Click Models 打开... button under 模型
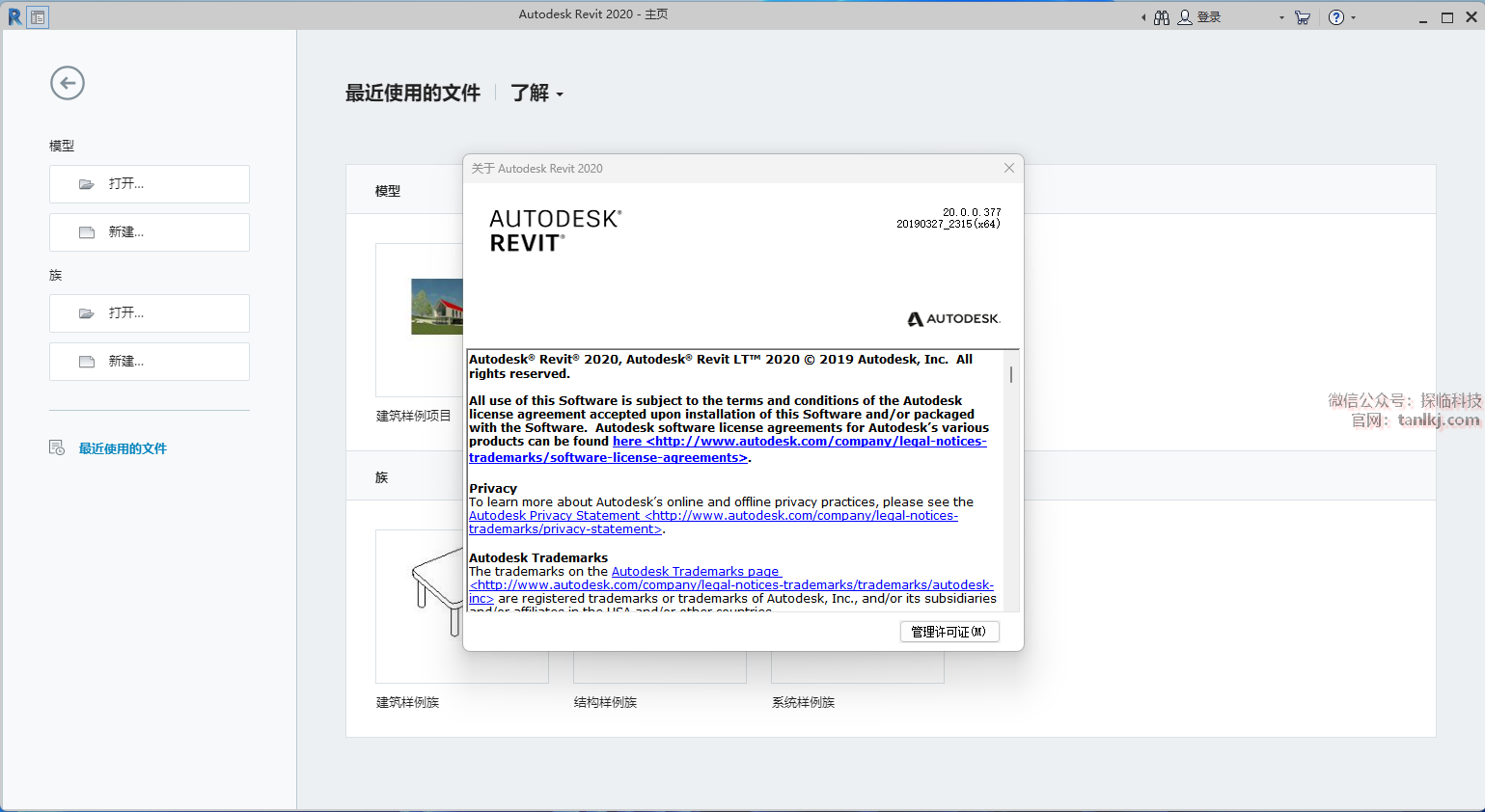 [x=150, y=184]
